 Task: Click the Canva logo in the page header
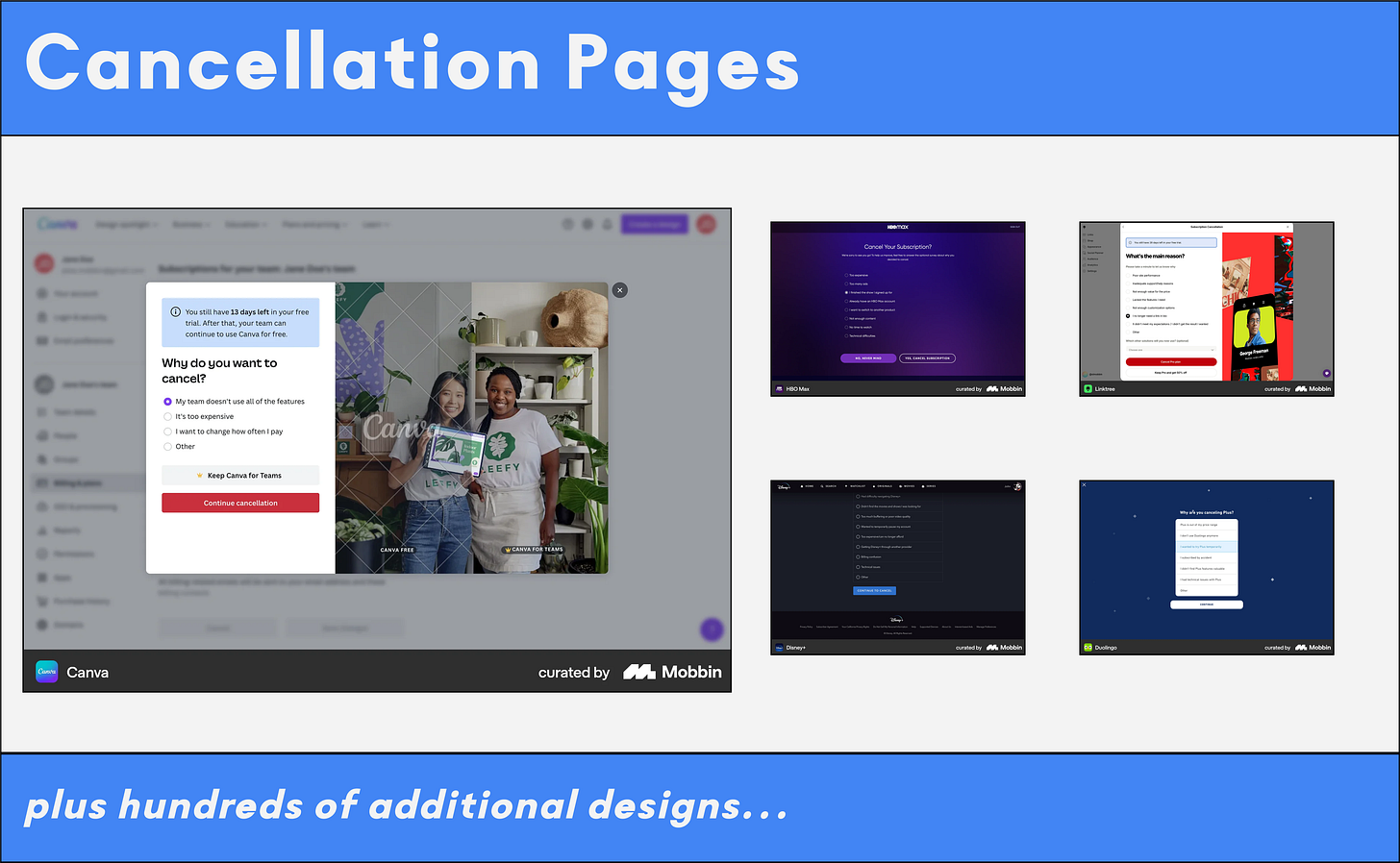(57, 224)
